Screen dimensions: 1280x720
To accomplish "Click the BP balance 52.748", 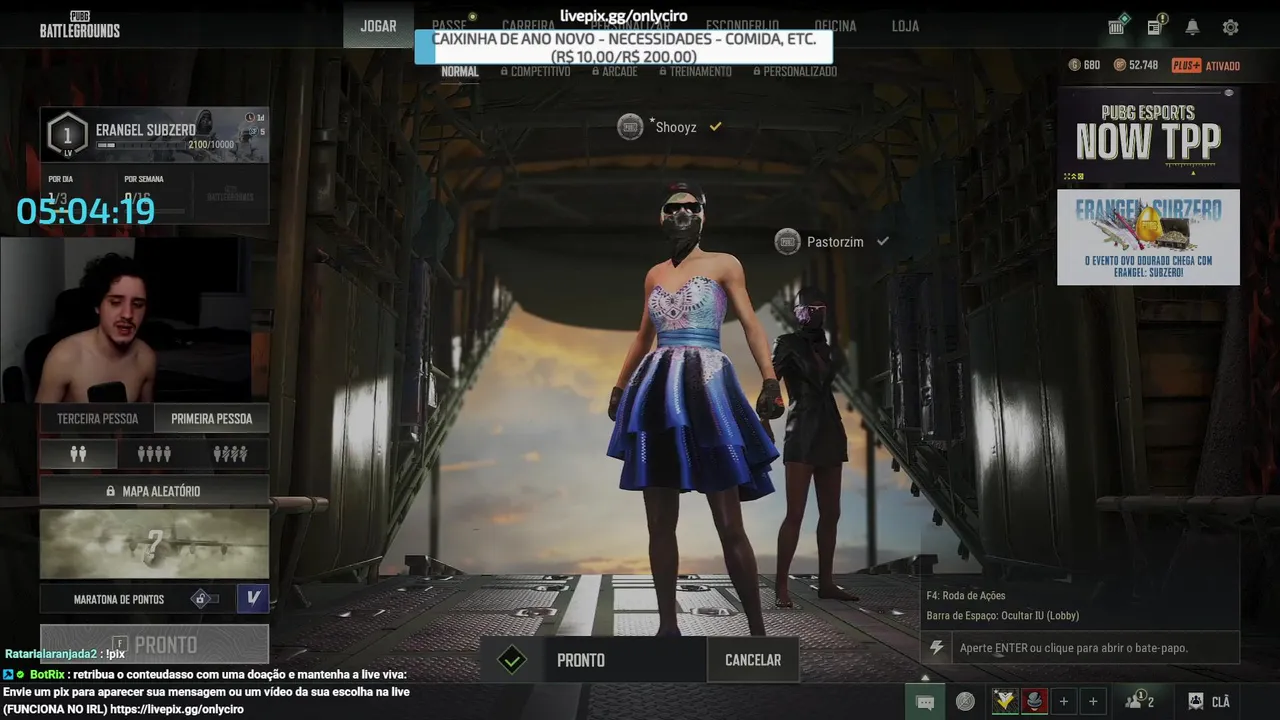I will [1135, 65].
